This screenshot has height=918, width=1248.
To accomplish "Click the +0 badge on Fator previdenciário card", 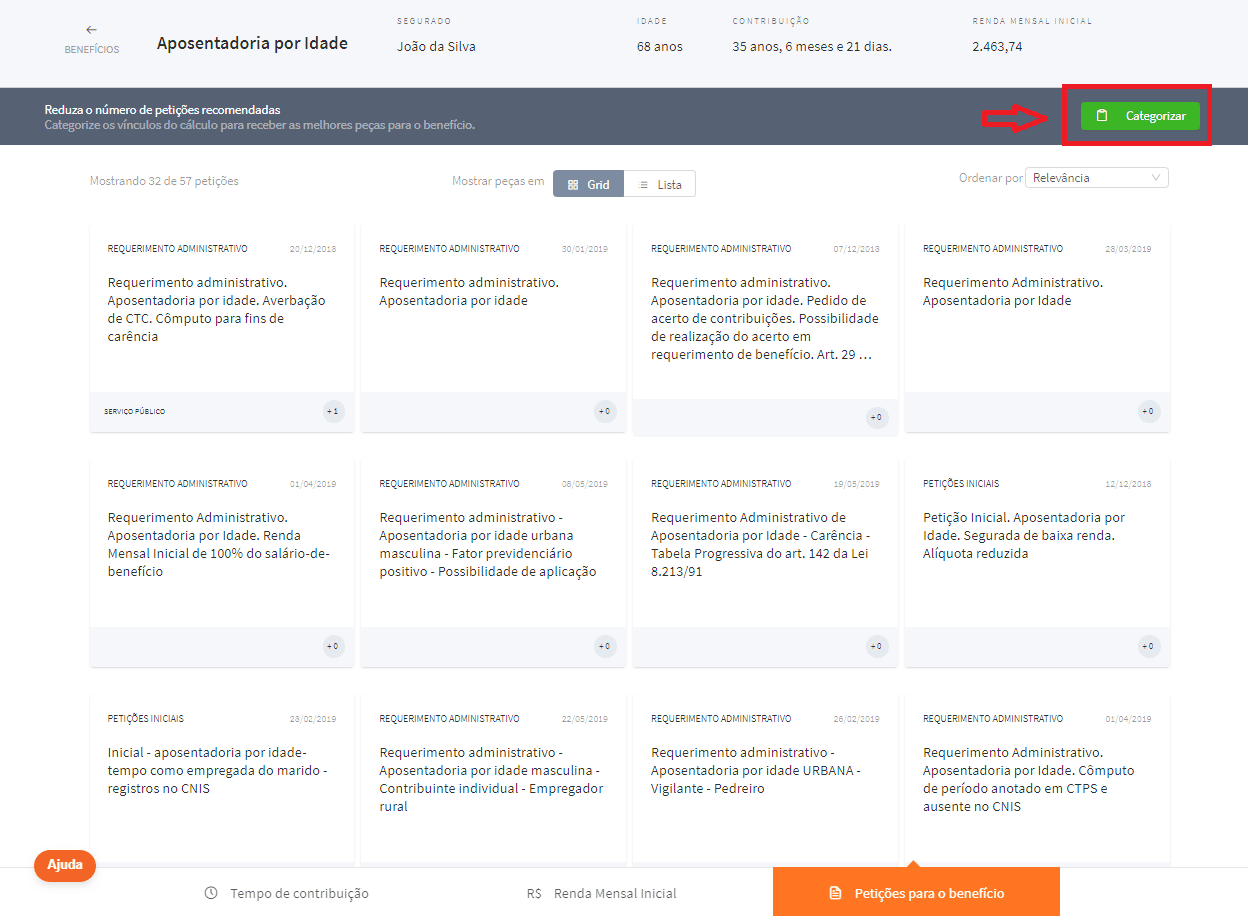I will tap(604, 646).
